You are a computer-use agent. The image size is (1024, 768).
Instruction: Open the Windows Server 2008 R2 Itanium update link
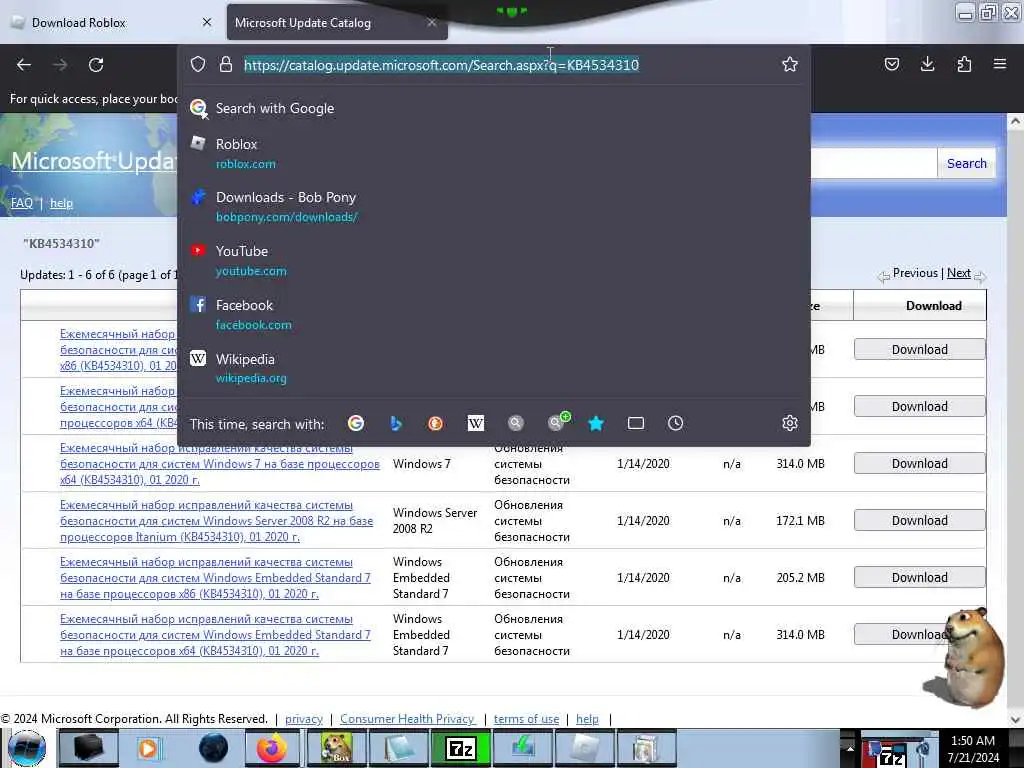(217, 520)
